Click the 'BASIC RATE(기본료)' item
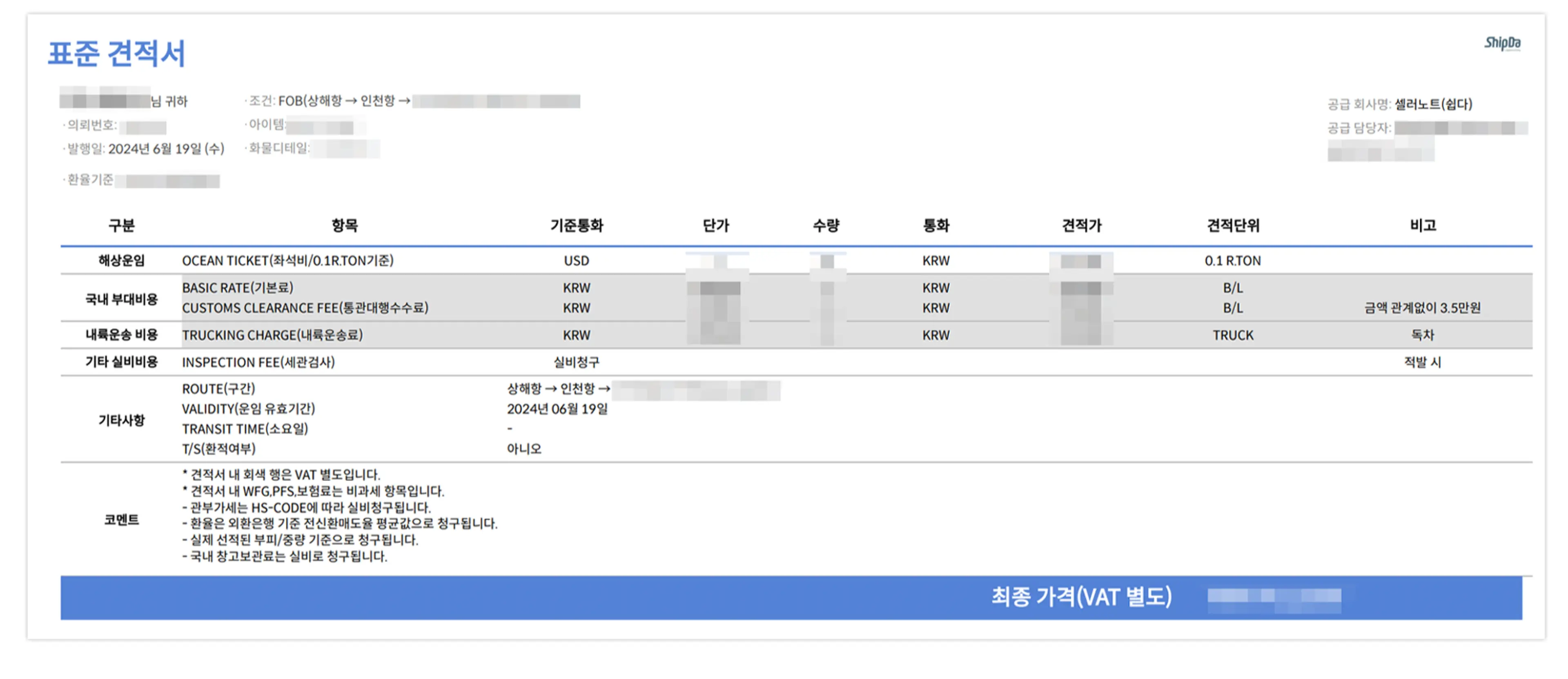This screenshot has width=1568, height=679. [237, 288]
